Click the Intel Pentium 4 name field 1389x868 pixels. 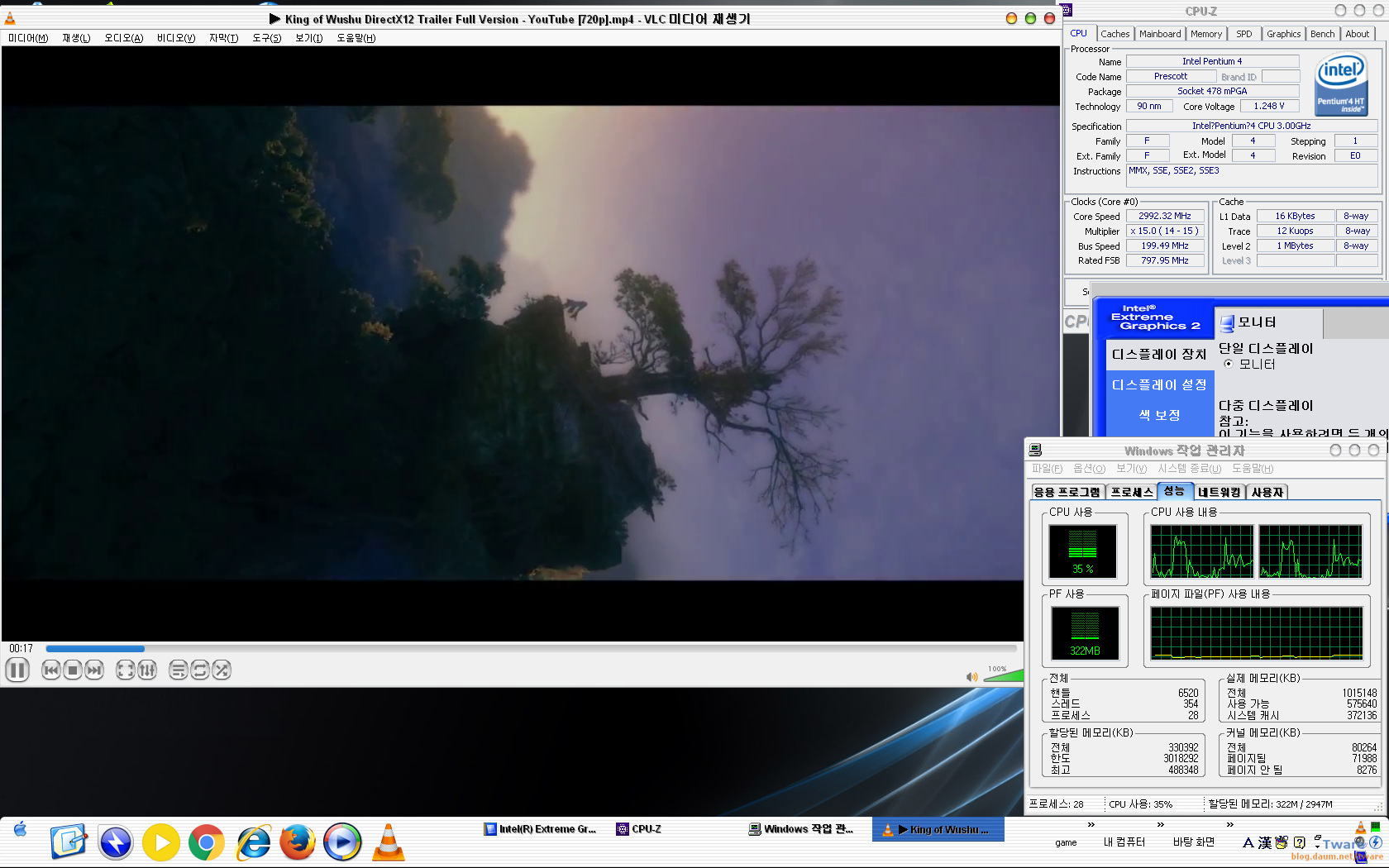click(1212, 61)
